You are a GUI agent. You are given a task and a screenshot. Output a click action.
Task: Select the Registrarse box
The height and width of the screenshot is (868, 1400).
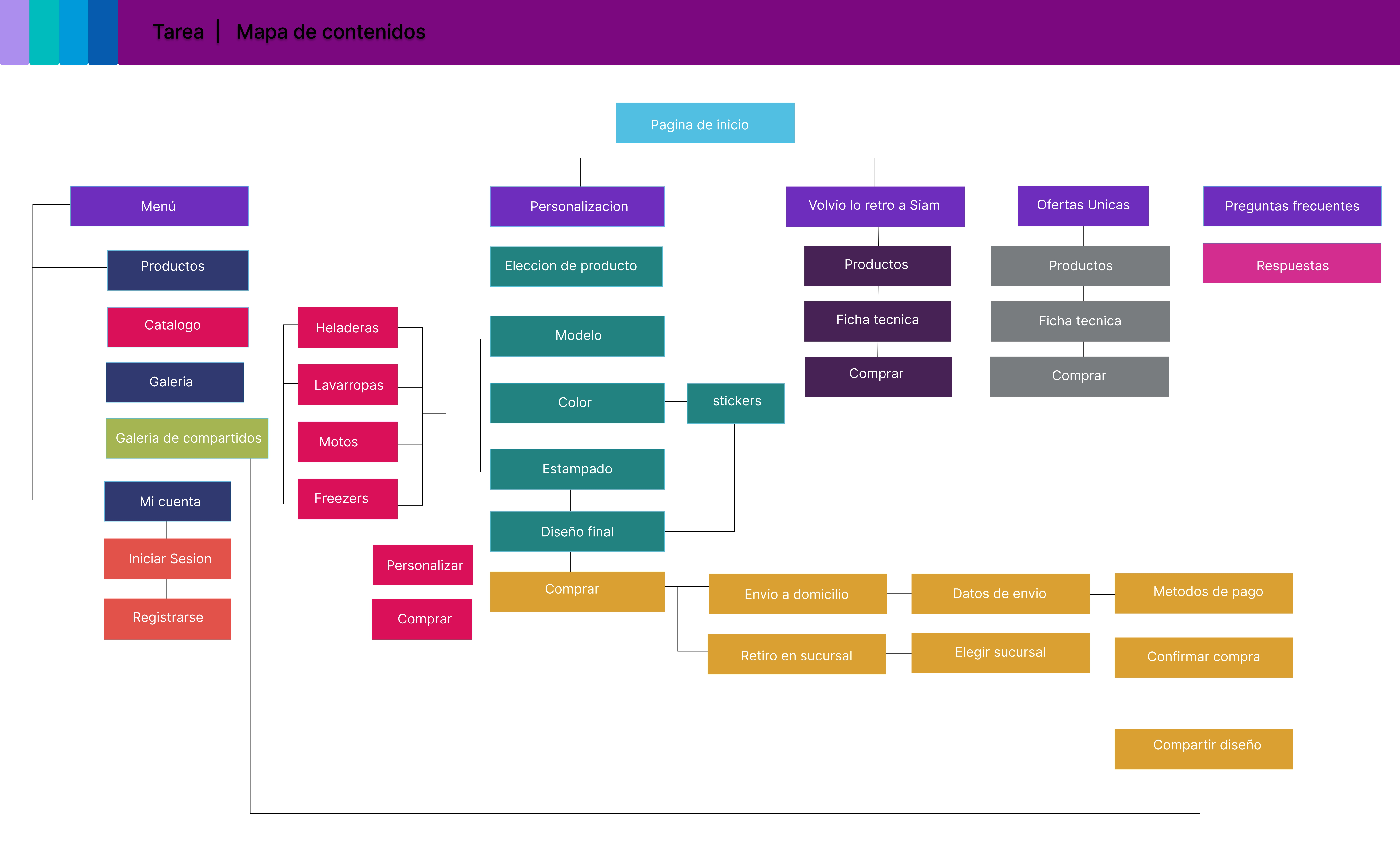tap(167, 618)
